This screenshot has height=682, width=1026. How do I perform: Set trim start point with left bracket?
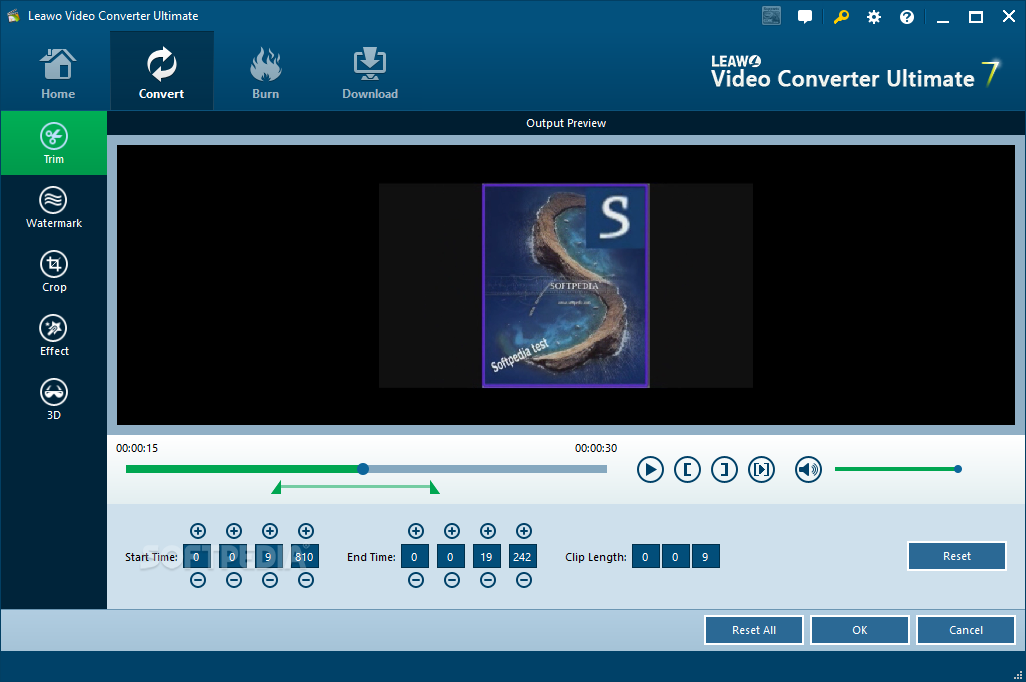(687, 469)
